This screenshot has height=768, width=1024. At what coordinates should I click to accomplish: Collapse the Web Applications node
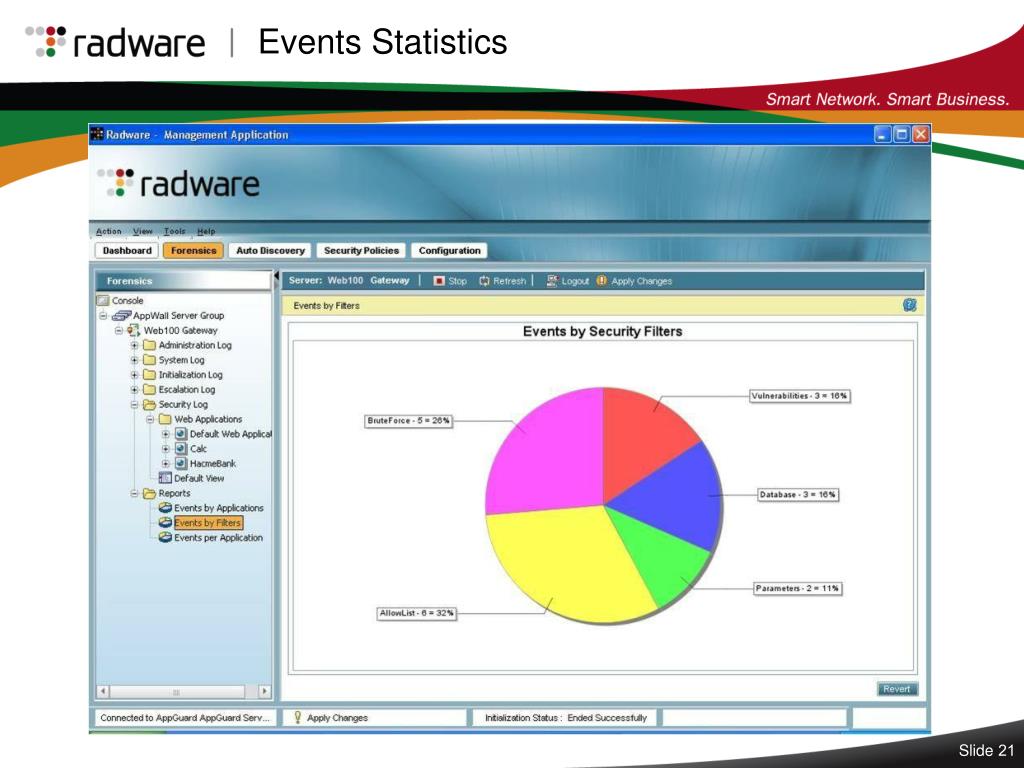click(150, 419)
